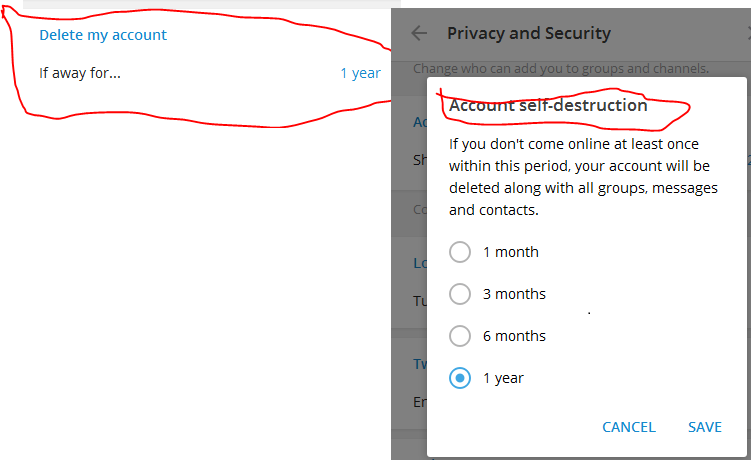751x460 pixels.
Task: Open the blue '1 year' value link
Action: pyautogui.click(x=360, y=73)
